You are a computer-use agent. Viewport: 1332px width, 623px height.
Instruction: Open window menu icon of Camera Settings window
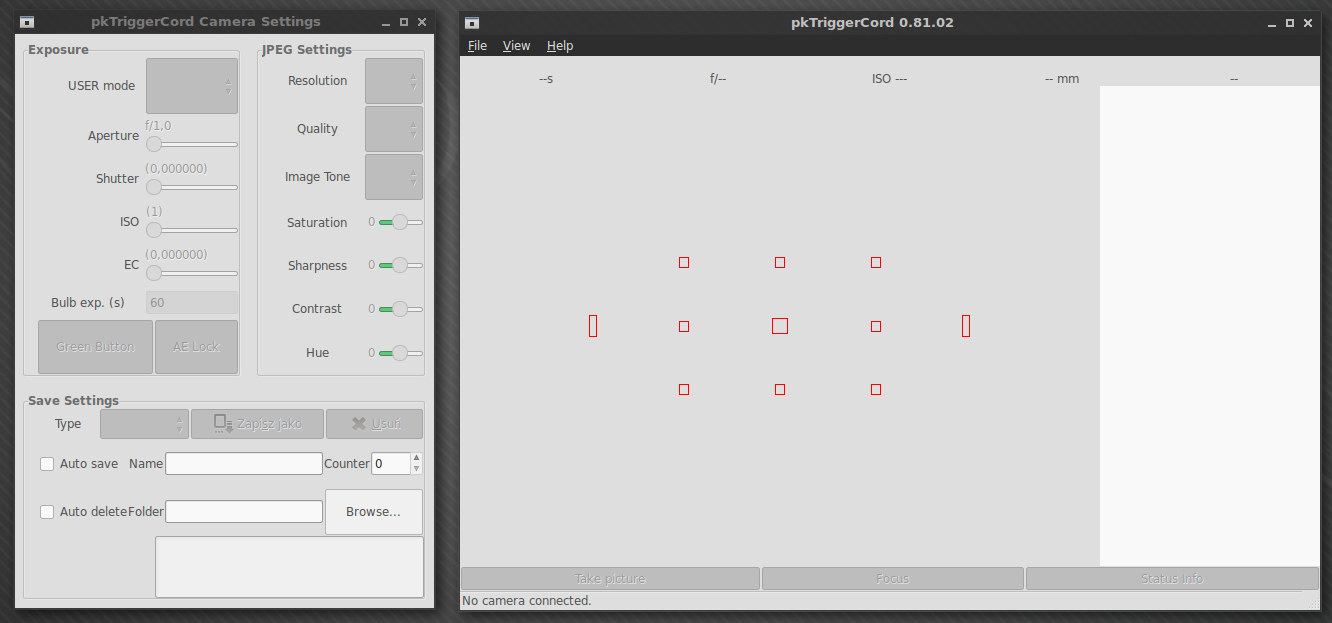pos(27,22)
